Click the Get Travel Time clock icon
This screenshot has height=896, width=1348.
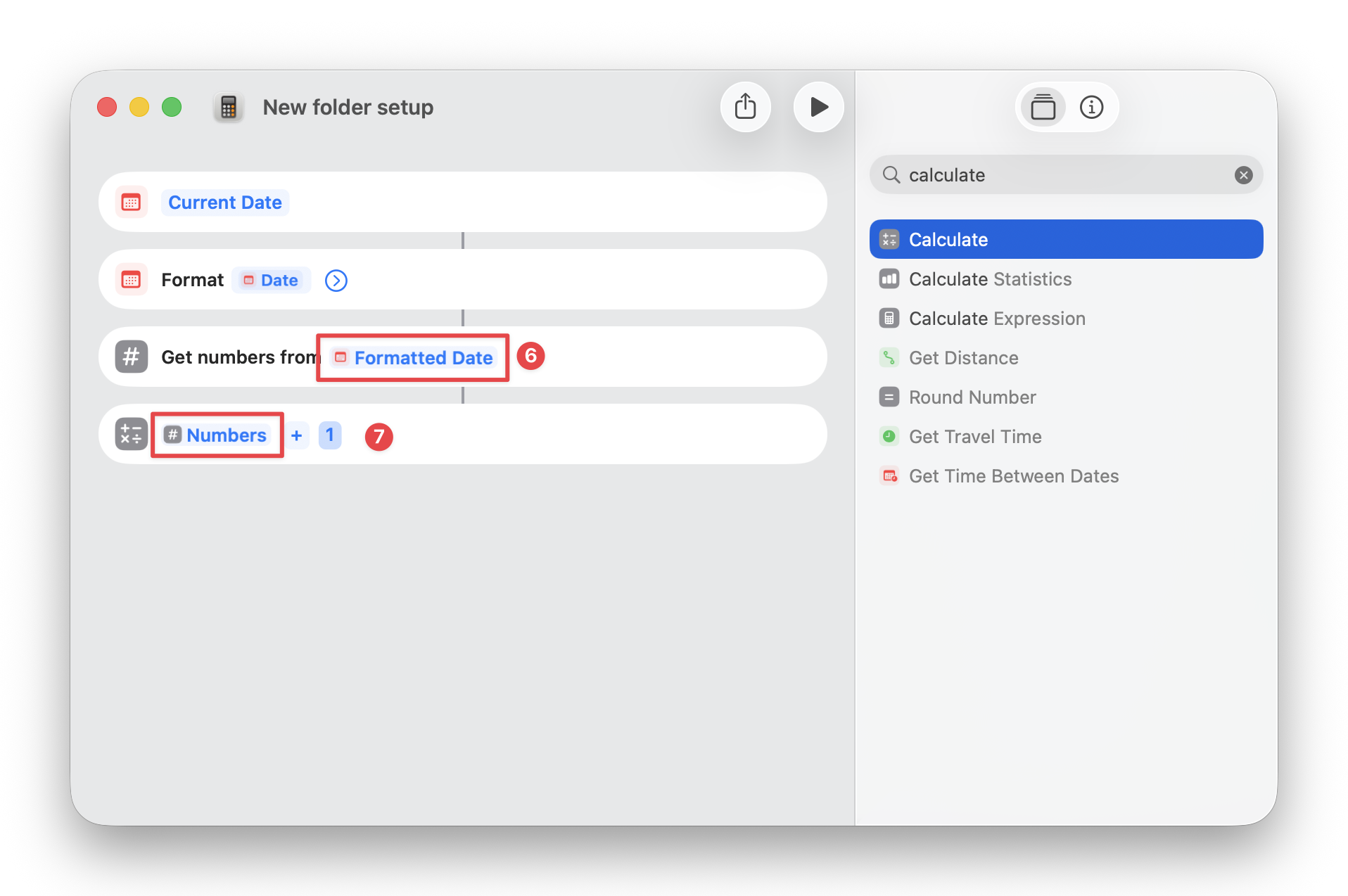[x=889, y=436]
